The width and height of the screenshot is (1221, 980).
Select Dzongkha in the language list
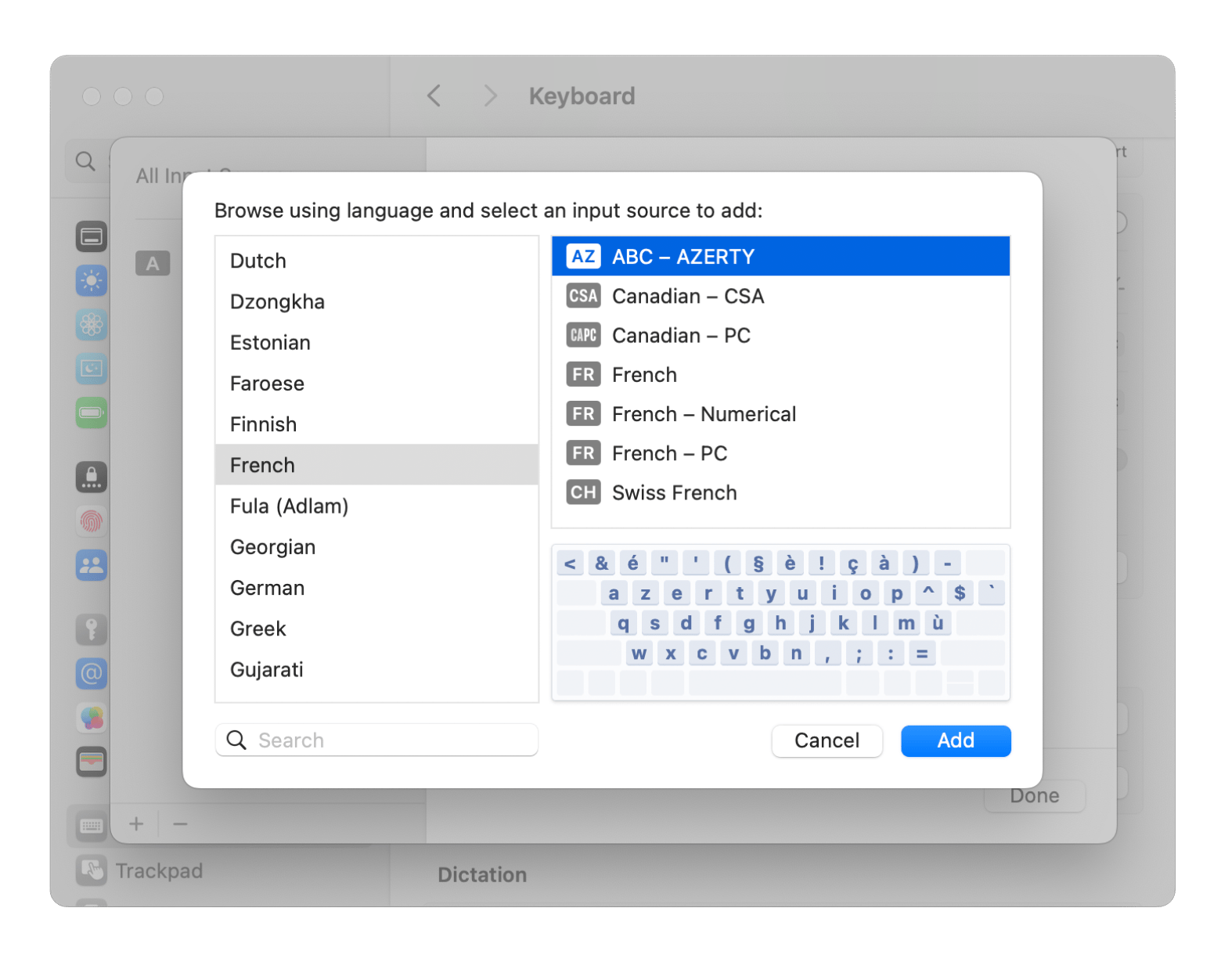[376, 301]
